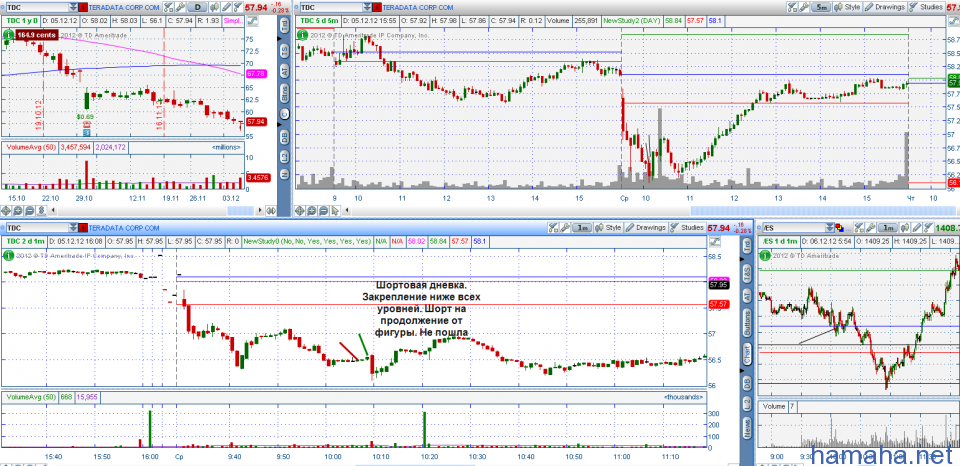Toggle the DB side tab beside 1m chart

coord(747,384)
